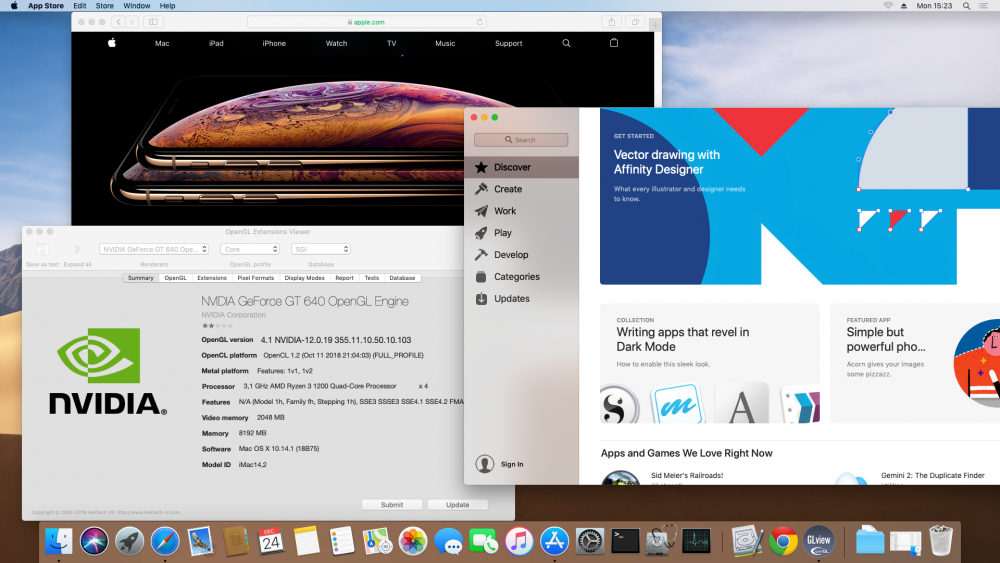Viewport: 1000px width, 563px height.
Task: Click the Apple logo on apple.com page
Action: [112, 43]
